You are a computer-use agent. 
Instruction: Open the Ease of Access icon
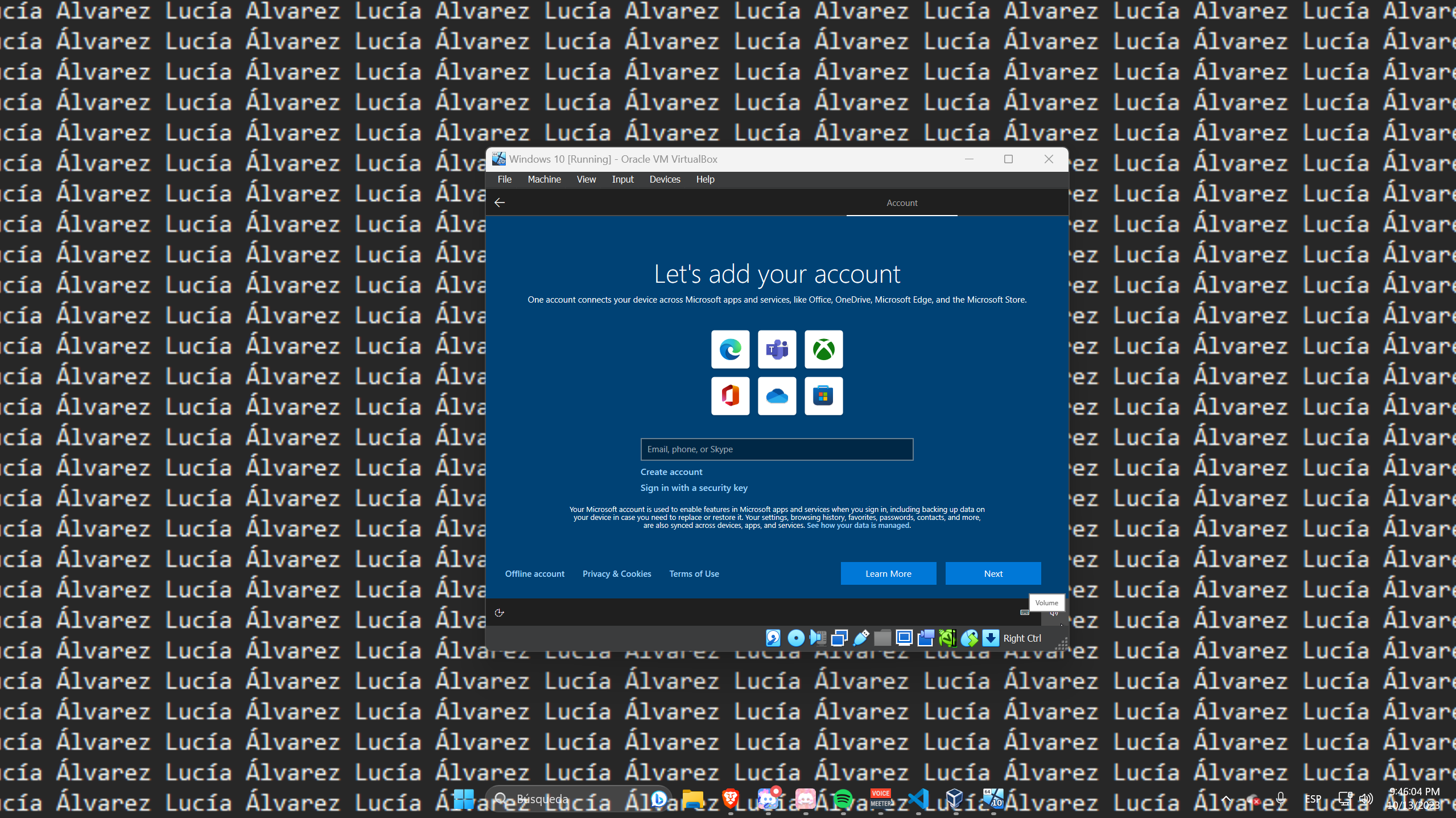tap(500, 613)
